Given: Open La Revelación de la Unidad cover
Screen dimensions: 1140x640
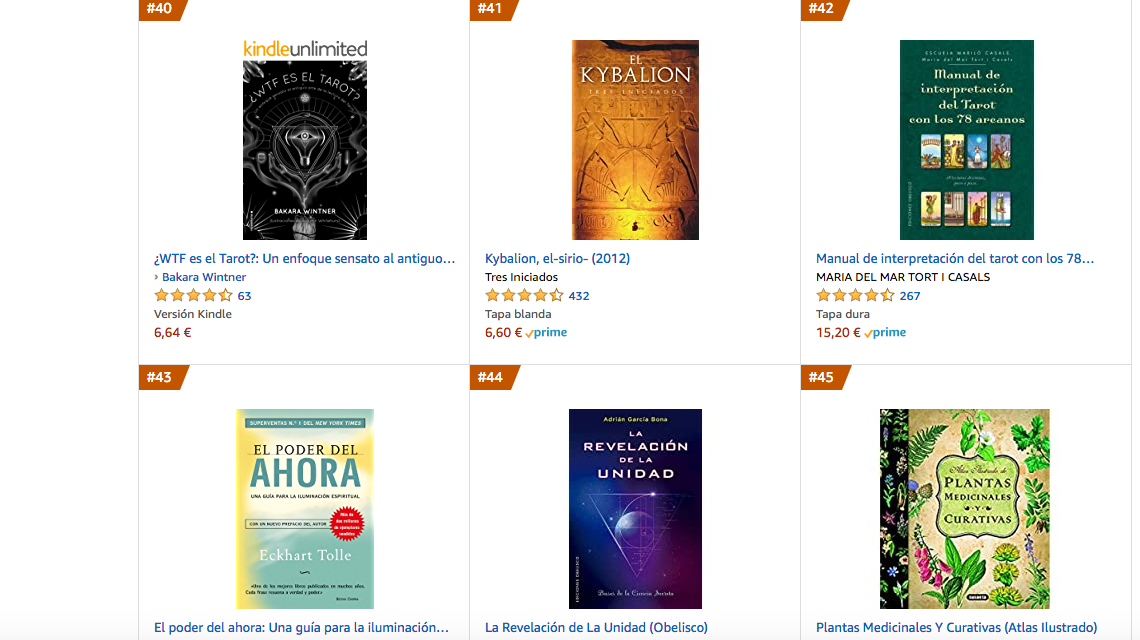Looking at the screenshot, I should click(635, 508).
